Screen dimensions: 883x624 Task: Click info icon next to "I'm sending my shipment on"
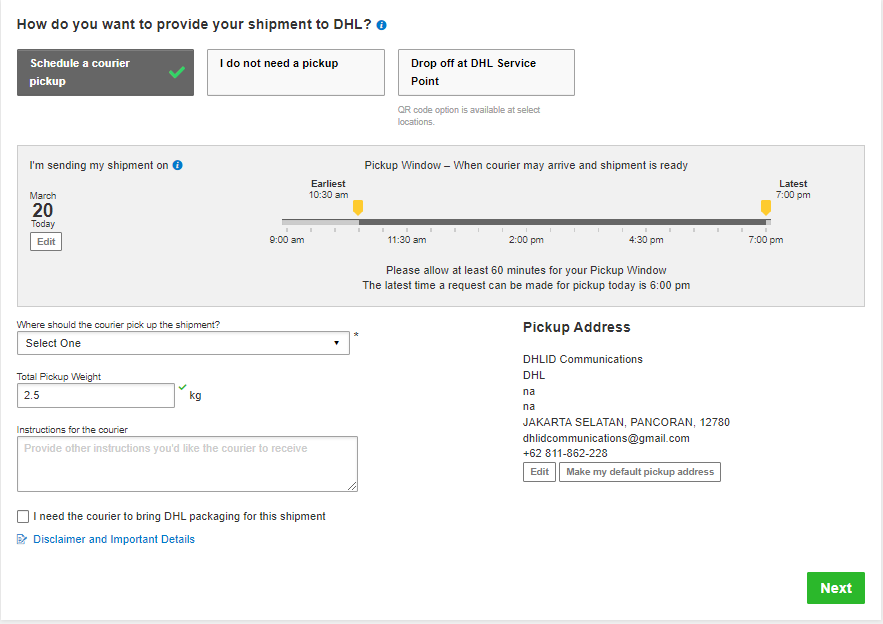[177, 165]
